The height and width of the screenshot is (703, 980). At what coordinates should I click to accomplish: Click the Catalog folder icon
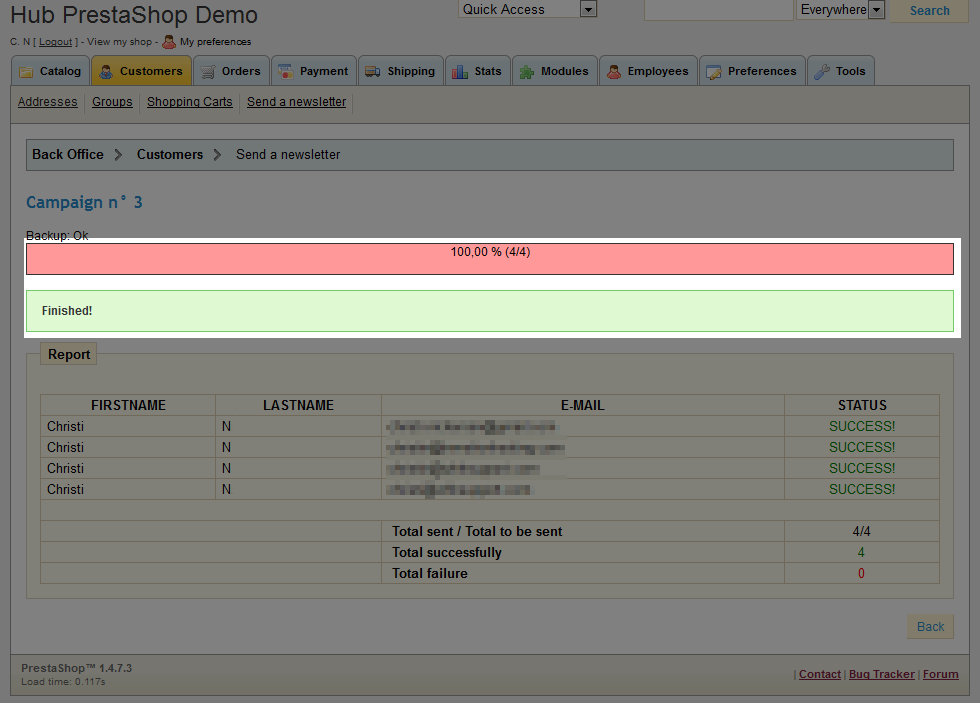coord(26,72)
